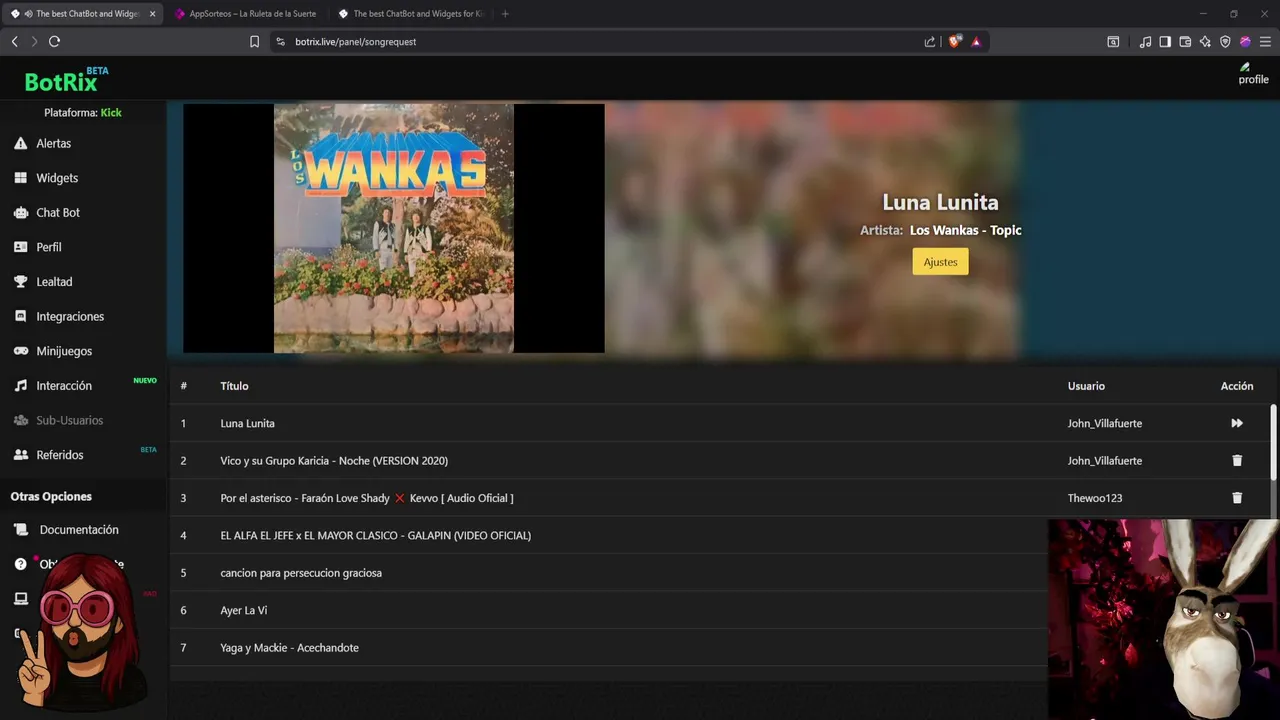Click the Los Wankas album cover video
1280x720 pixels.
[394, 228]
